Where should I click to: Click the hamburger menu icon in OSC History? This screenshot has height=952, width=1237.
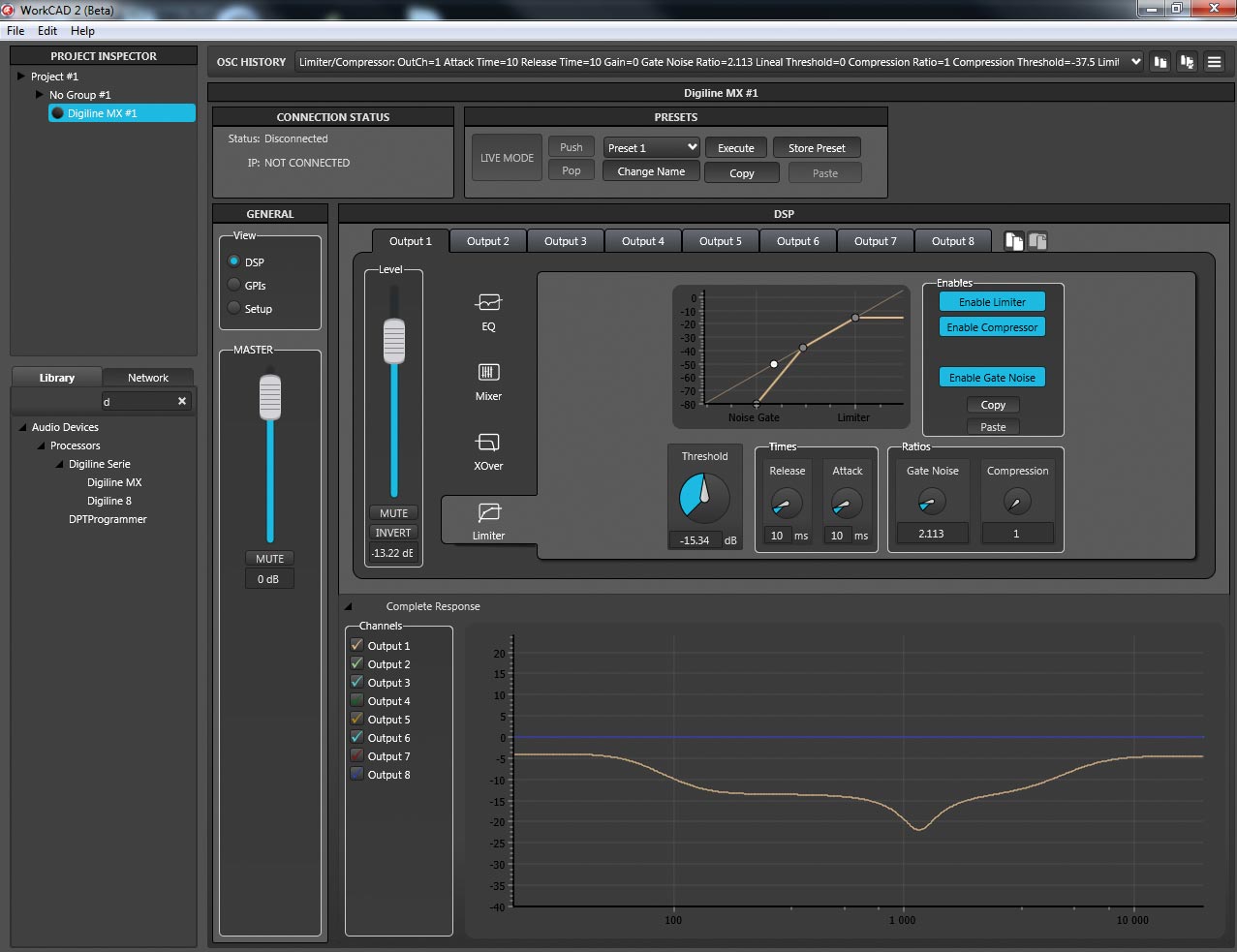pos(1214,62)
